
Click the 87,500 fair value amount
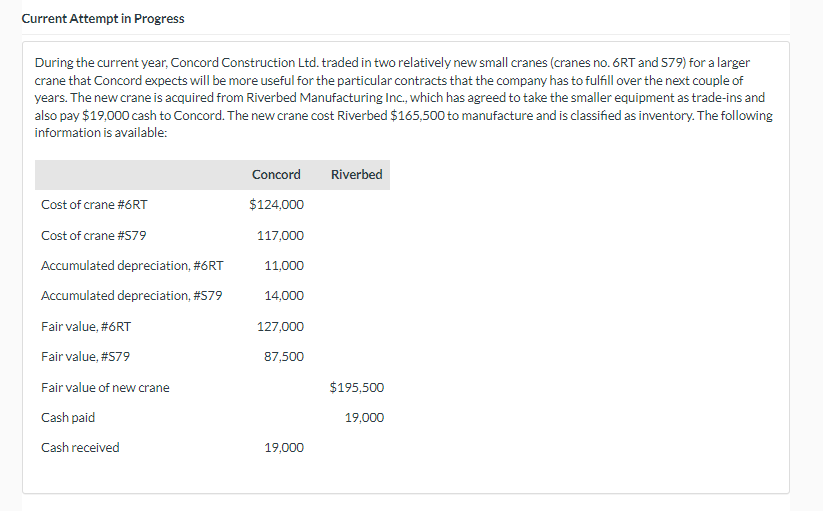click(x=284, y=357)
